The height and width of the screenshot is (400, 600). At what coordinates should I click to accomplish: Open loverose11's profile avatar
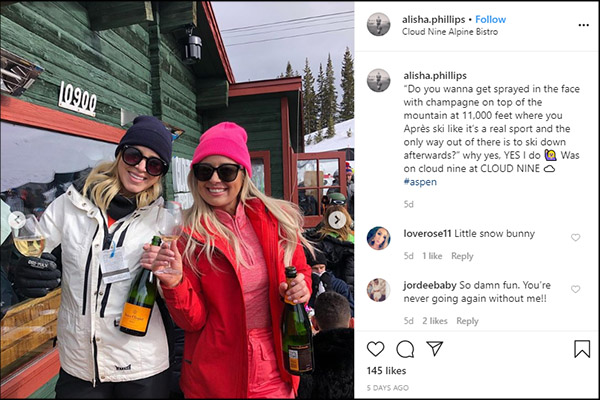(x=378, y=238)
